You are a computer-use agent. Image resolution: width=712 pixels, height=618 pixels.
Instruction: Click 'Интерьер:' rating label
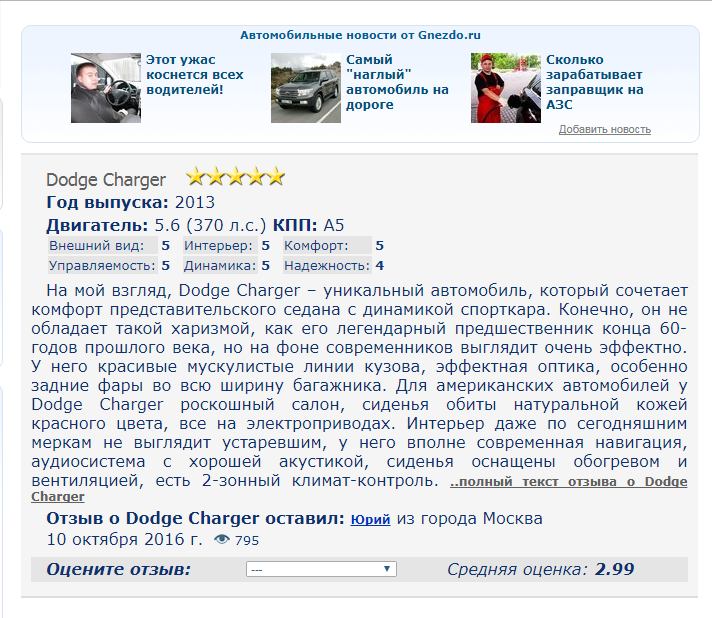(218, 246)
